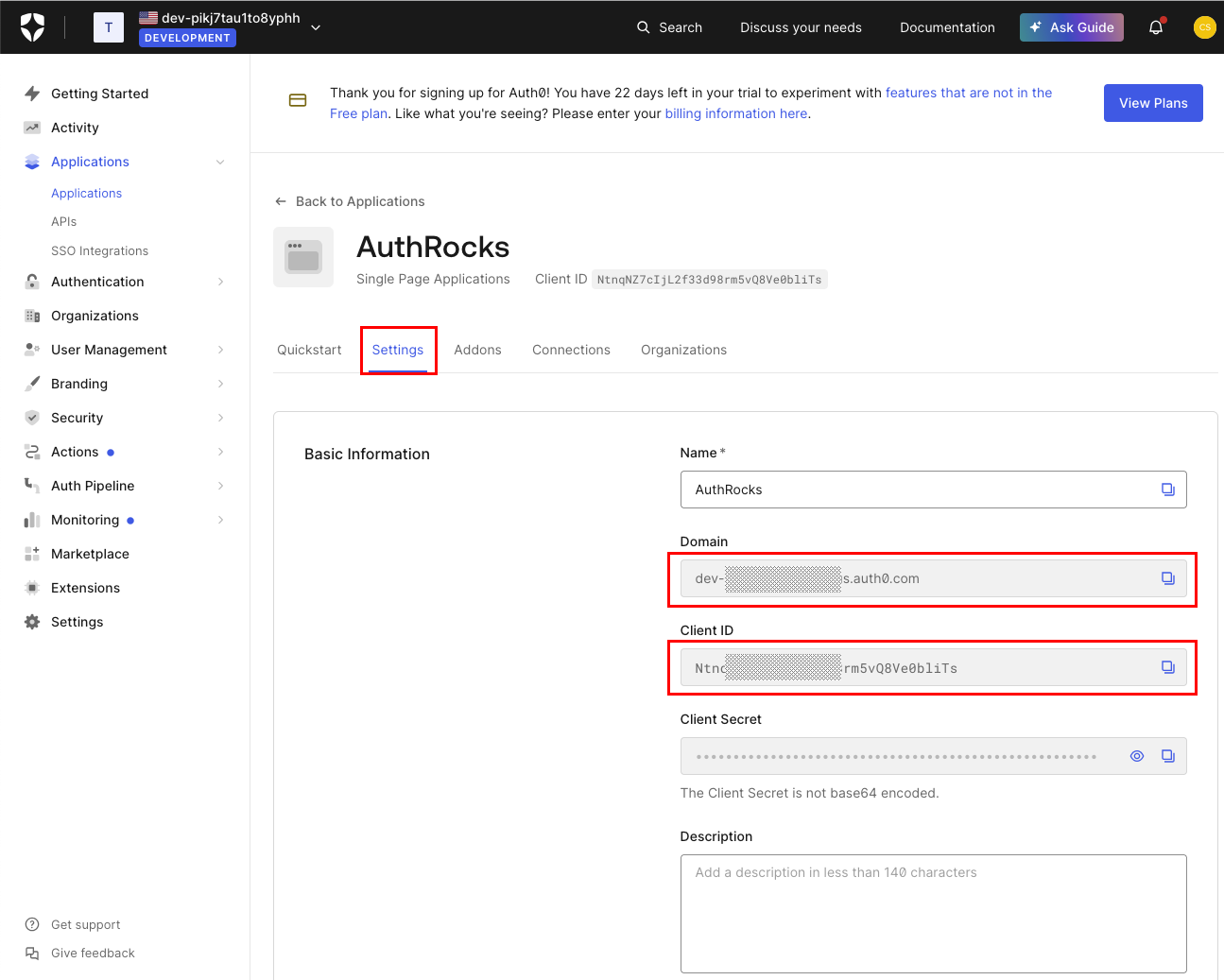
Task: Click the search magnifier icon
Action: [x=644, y=27]
